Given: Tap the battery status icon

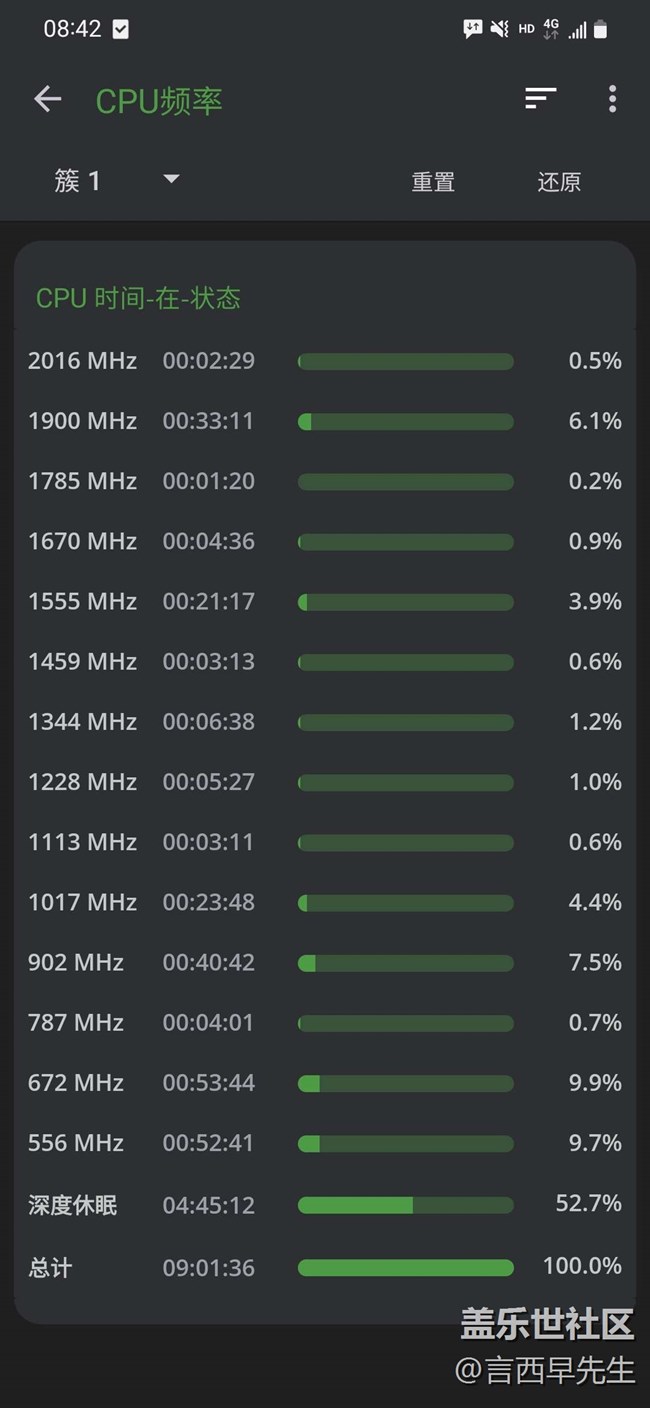Looking at the screenshot, I should pyautogui.click(x=600, y=30).
